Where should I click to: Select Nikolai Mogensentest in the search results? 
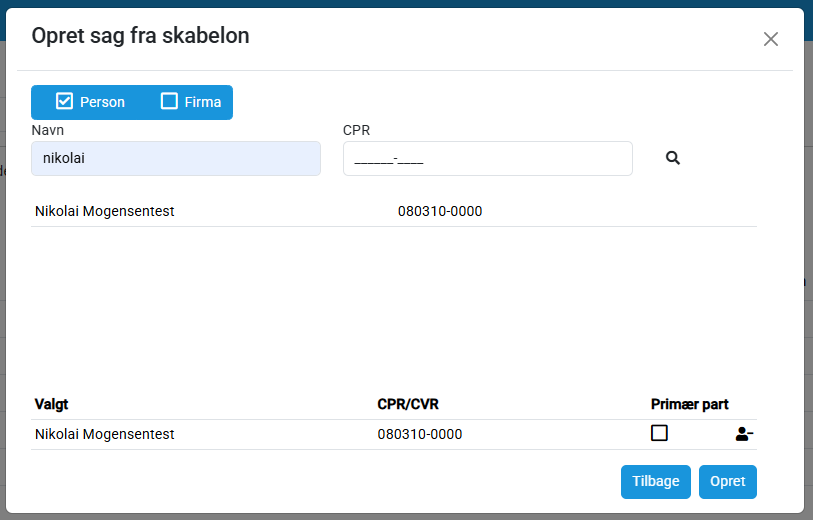(105, 211)
